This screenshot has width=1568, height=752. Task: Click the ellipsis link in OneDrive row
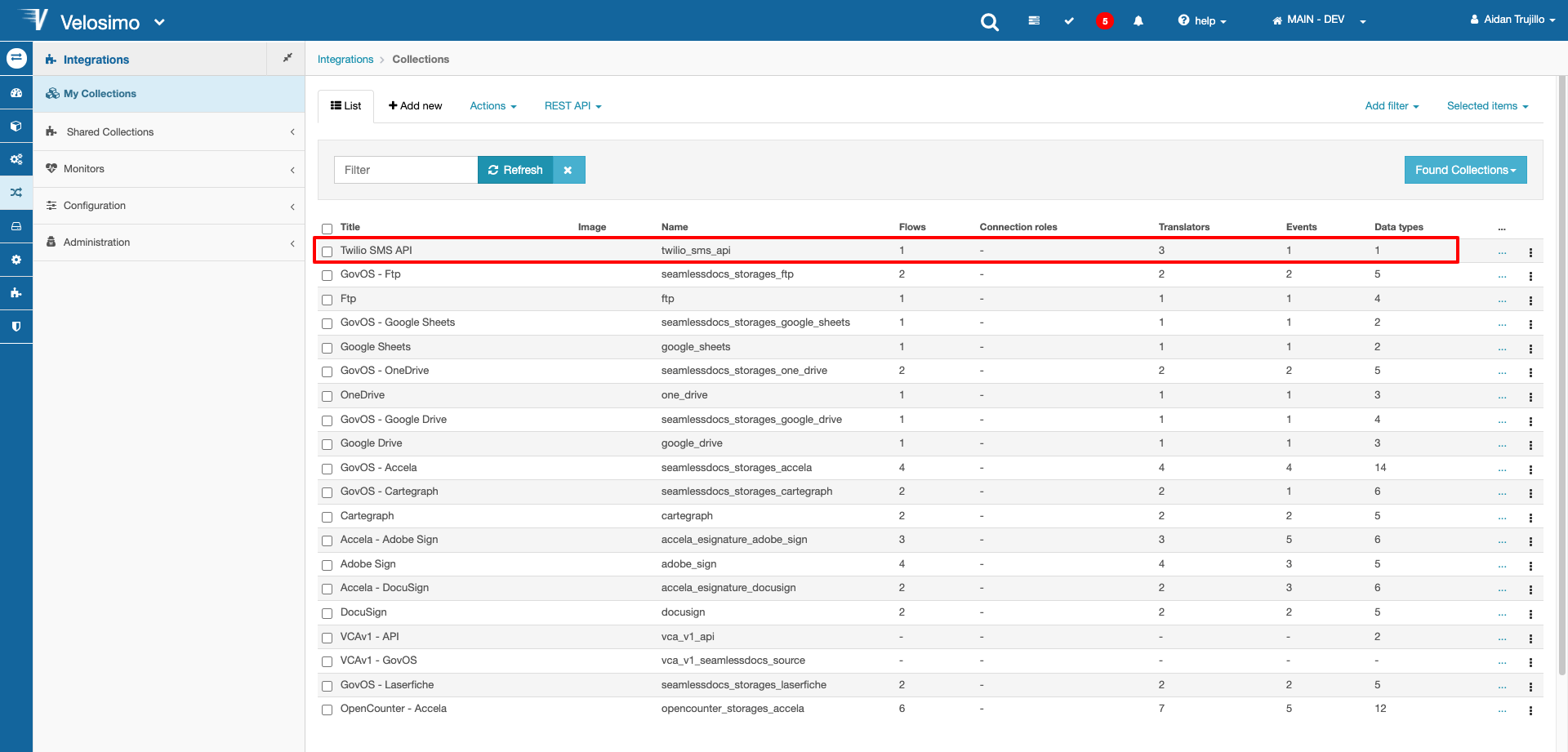click(x=1502, y=397)
